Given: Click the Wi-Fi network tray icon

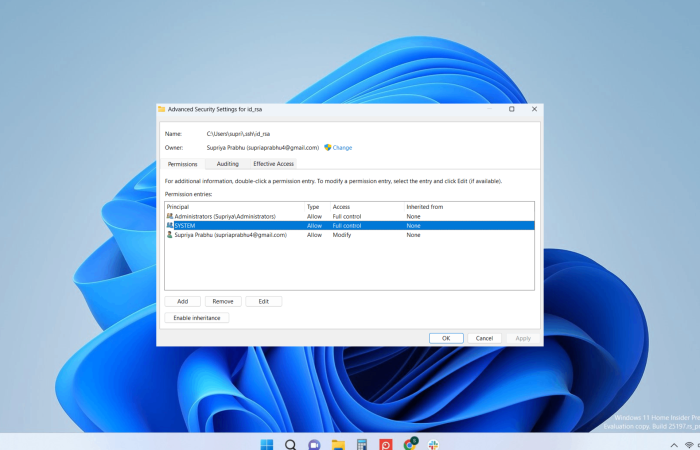Looking at the screenshot, I should 689,445.
